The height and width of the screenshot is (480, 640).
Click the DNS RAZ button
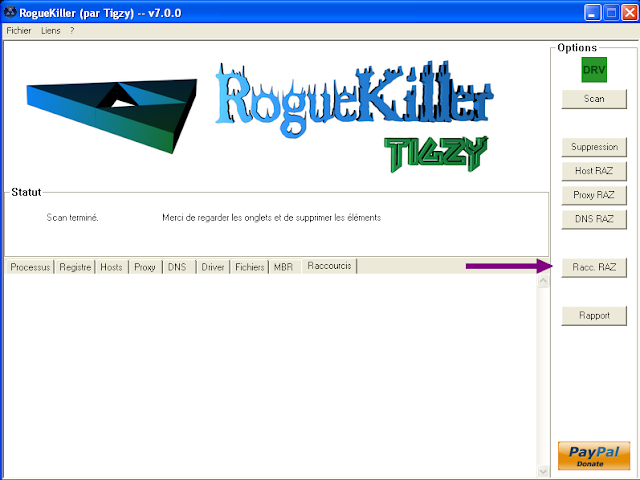(x=594, y=219)
